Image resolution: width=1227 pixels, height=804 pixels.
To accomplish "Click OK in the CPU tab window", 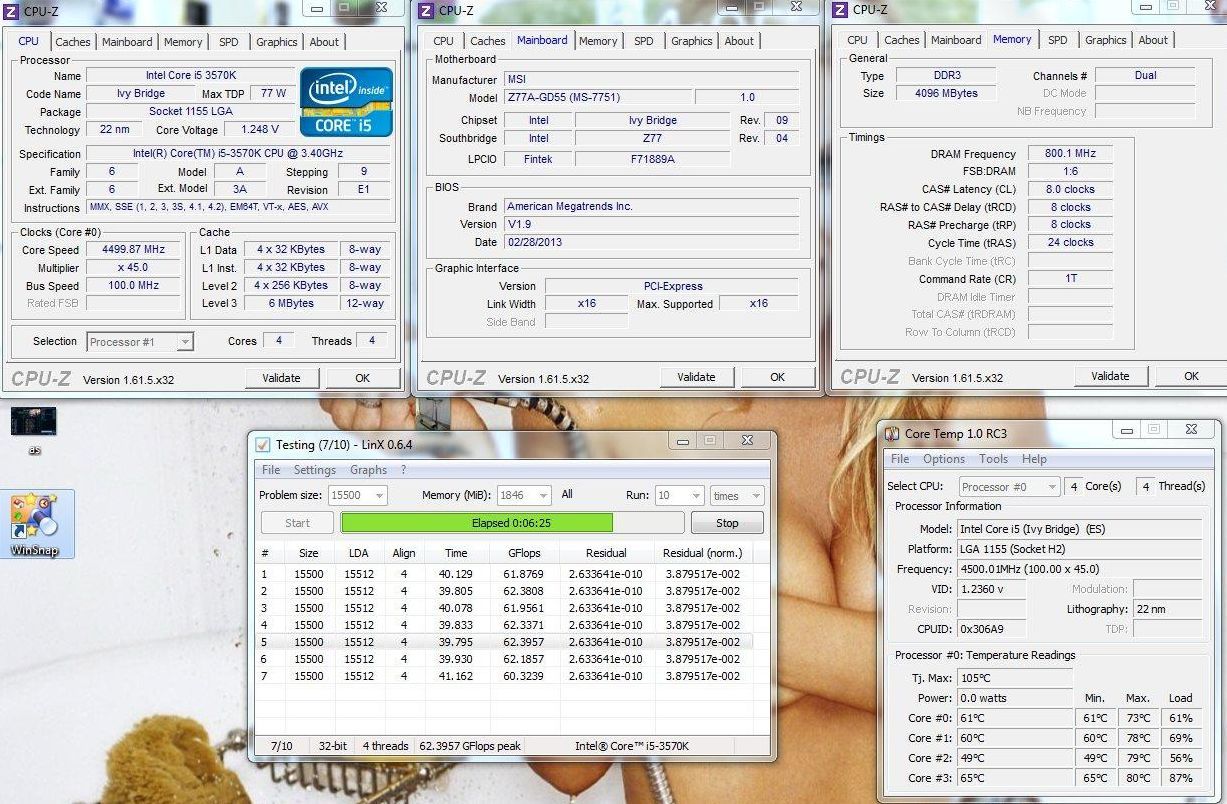I will [362, 378].
